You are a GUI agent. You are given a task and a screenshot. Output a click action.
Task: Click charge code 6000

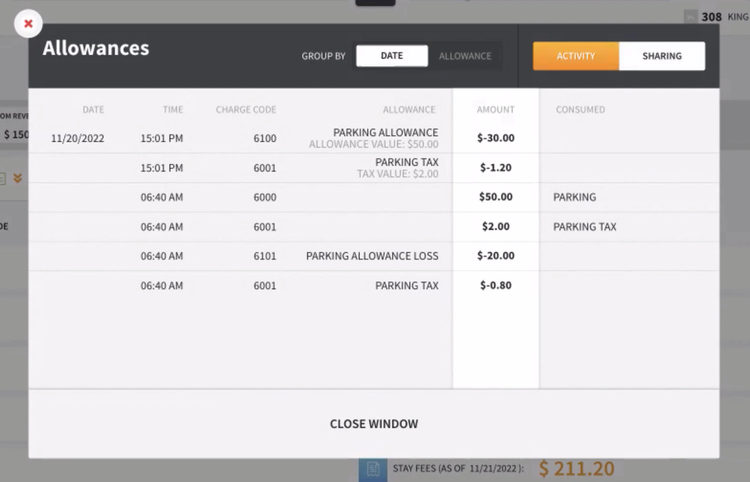pos(265,197)
